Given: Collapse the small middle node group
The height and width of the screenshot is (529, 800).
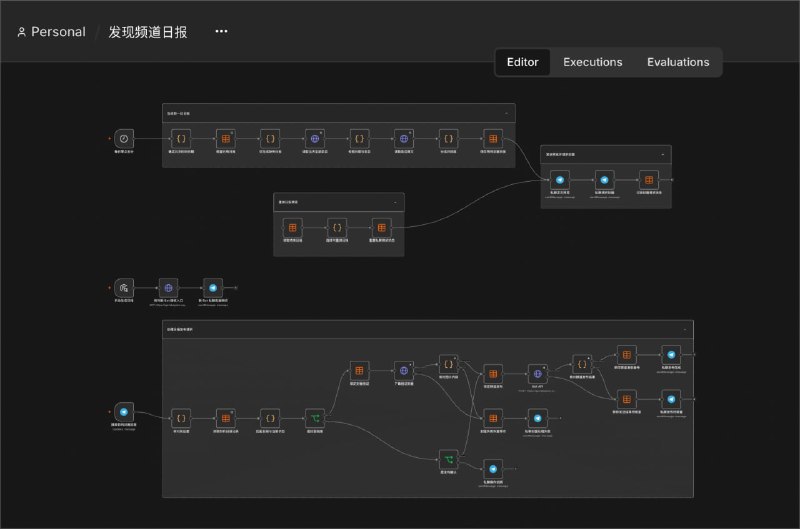Looking at the screenshot, I should 395,203.
